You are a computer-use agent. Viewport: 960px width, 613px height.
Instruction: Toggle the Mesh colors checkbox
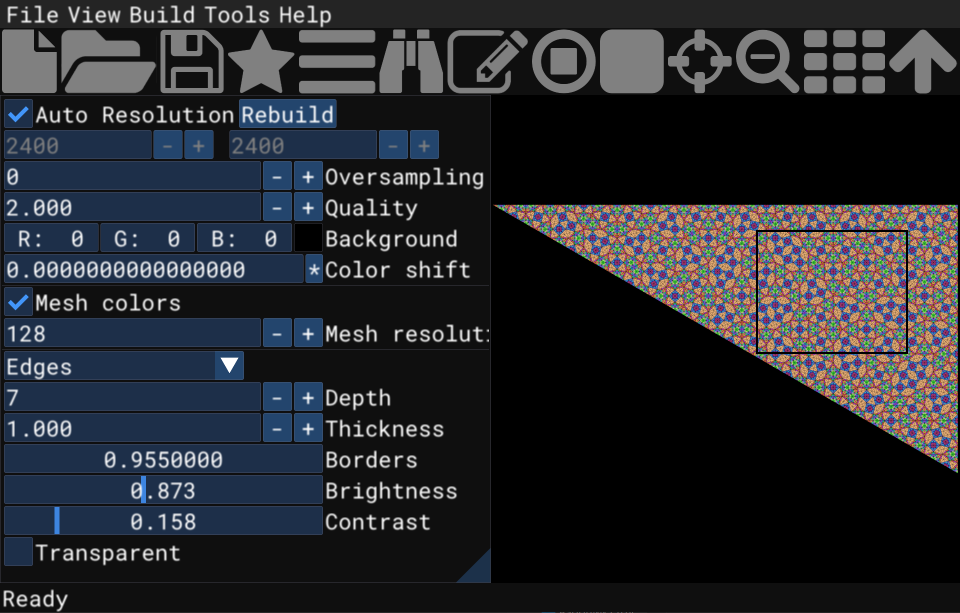tap(18, 302)
